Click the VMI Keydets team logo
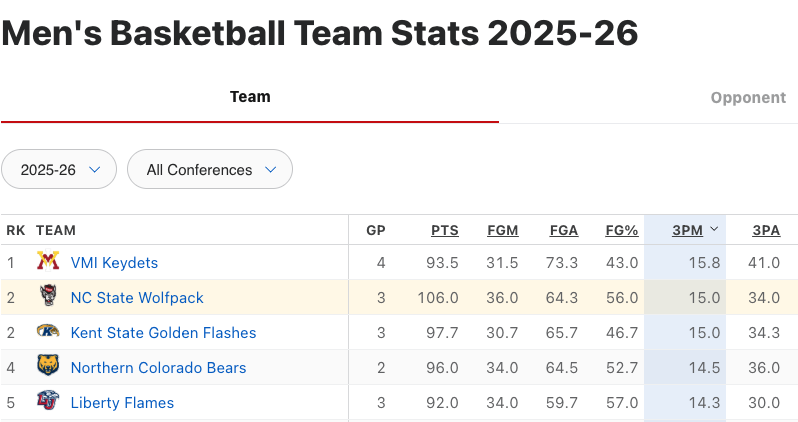 [x=48, y=263]
